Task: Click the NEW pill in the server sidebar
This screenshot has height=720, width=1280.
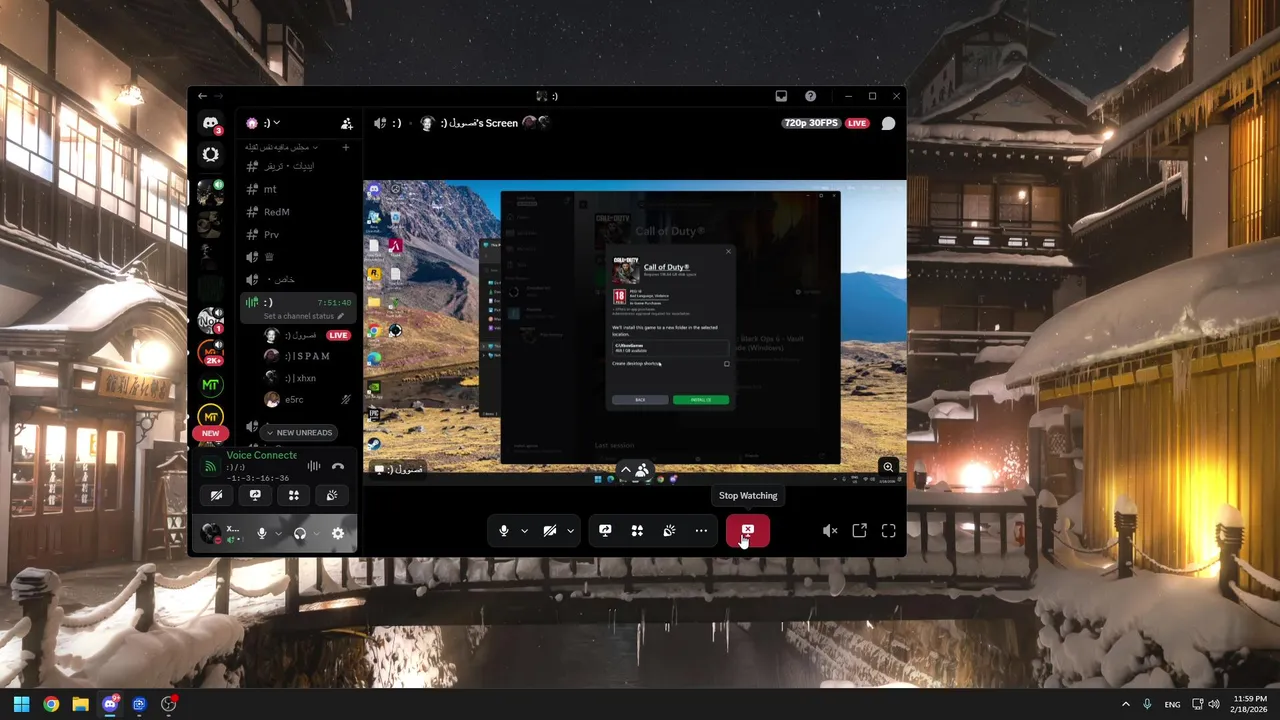Action: pyautogui.click(x=210, y=433)
